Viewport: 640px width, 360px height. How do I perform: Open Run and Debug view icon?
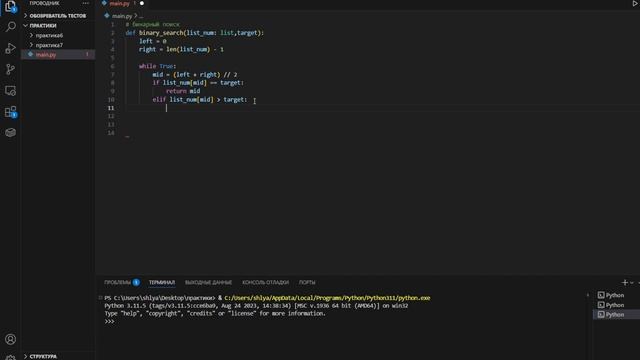[10, 48]
